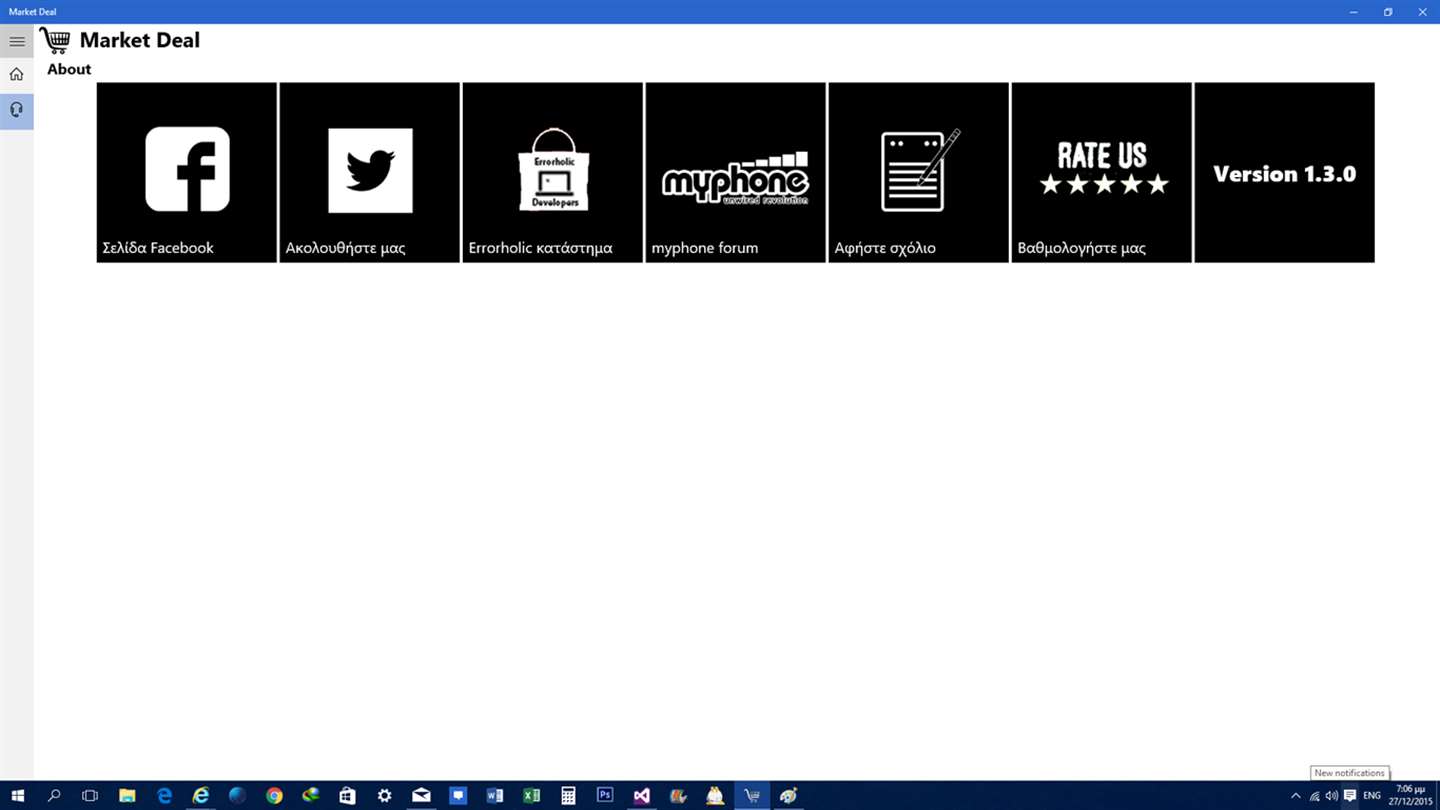Image resolution: width=1440 pixels, height=810 pixels.
Task: Open the Wi-Fi network tray icon
Action: (x=1314, y=796)
